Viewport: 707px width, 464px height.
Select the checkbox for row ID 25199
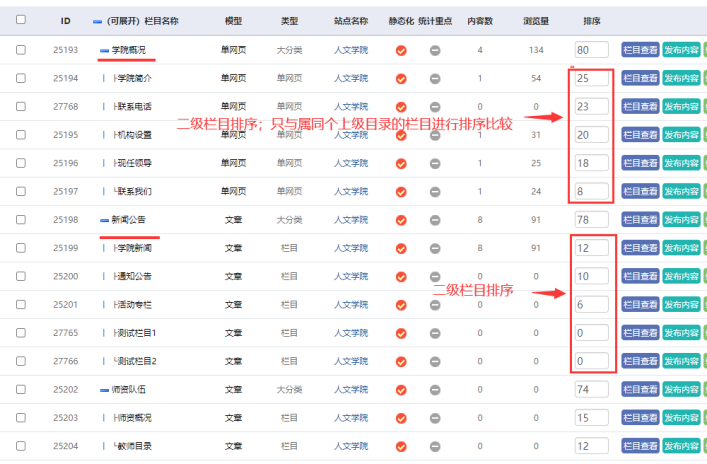tap(21, 247)
